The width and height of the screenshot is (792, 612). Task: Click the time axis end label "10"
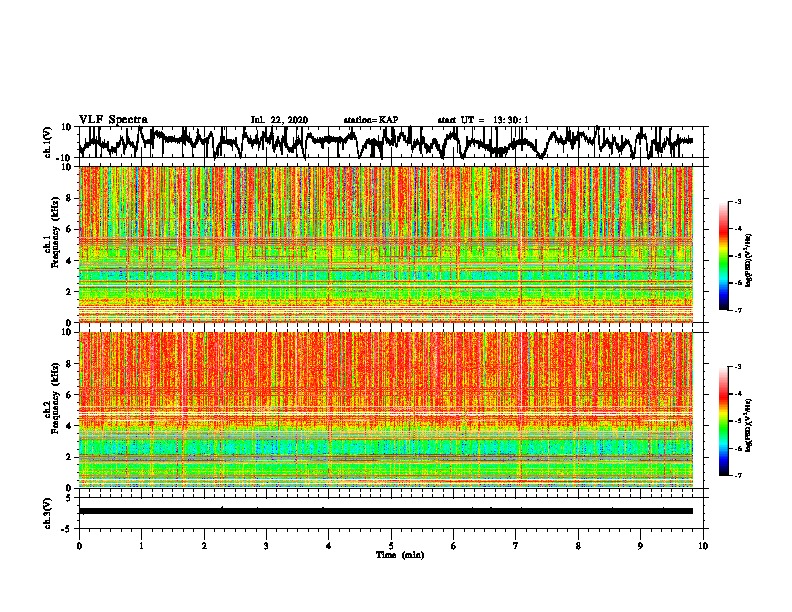[x=703, y=546]
